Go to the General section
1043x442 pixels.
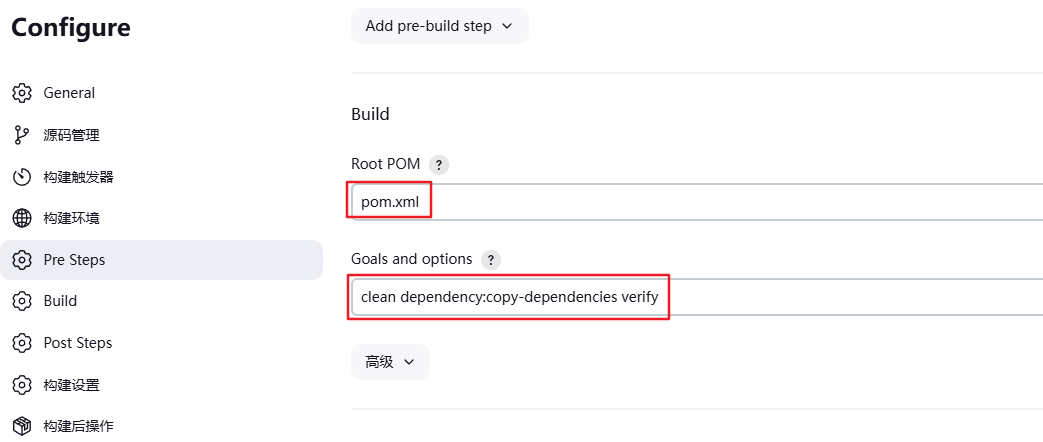click(69, 93)
